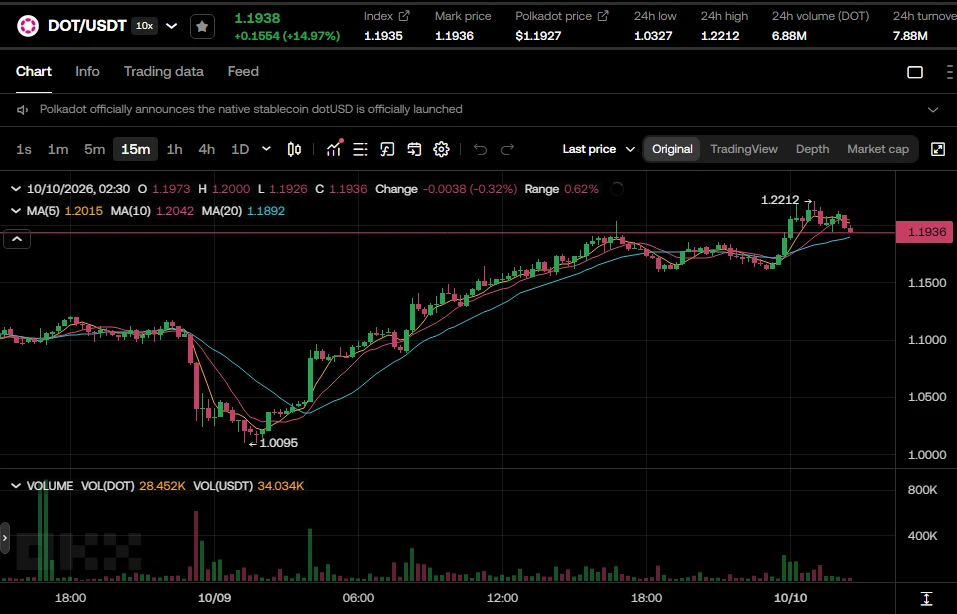This screenshot has width=957, height=614.
Task: Expand the announcement banner chevron
Action: coord(933,110)
